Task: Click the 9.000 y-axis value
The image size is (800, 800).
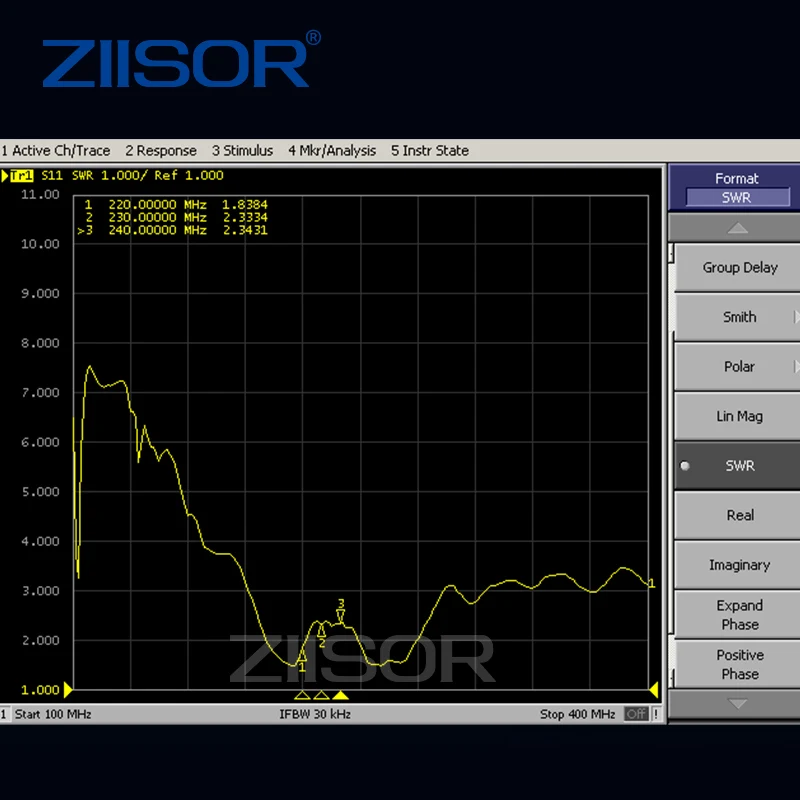Action: click(x=40, y=293)
